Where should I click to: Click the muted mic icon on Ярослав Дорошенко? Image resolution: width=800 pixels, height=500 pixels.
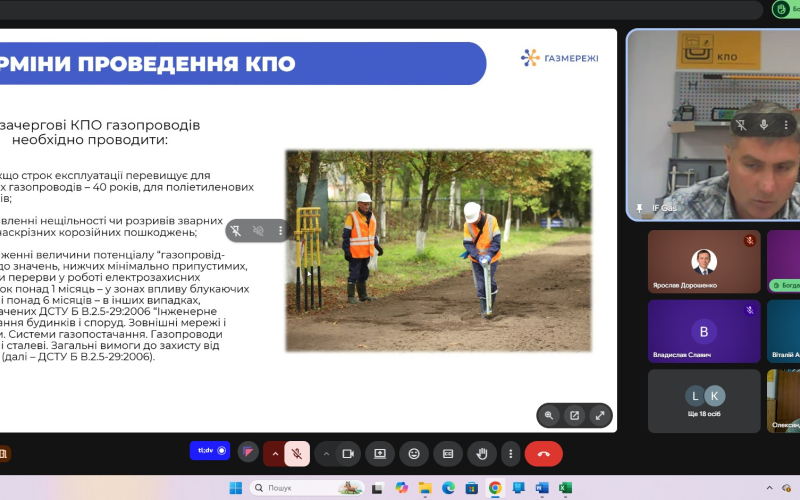click(749, 240)
